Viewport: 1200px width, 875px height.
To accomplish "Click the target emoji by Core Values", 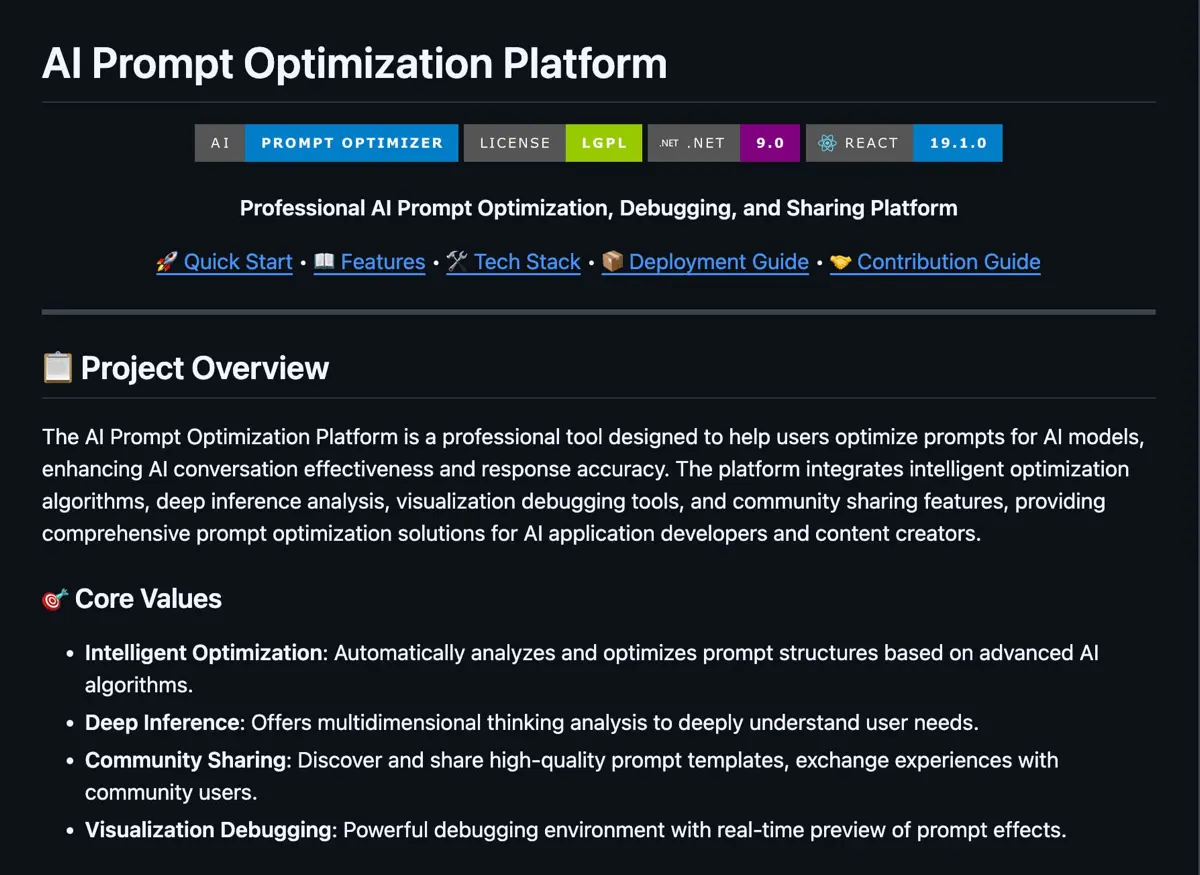I will [55, 599].
